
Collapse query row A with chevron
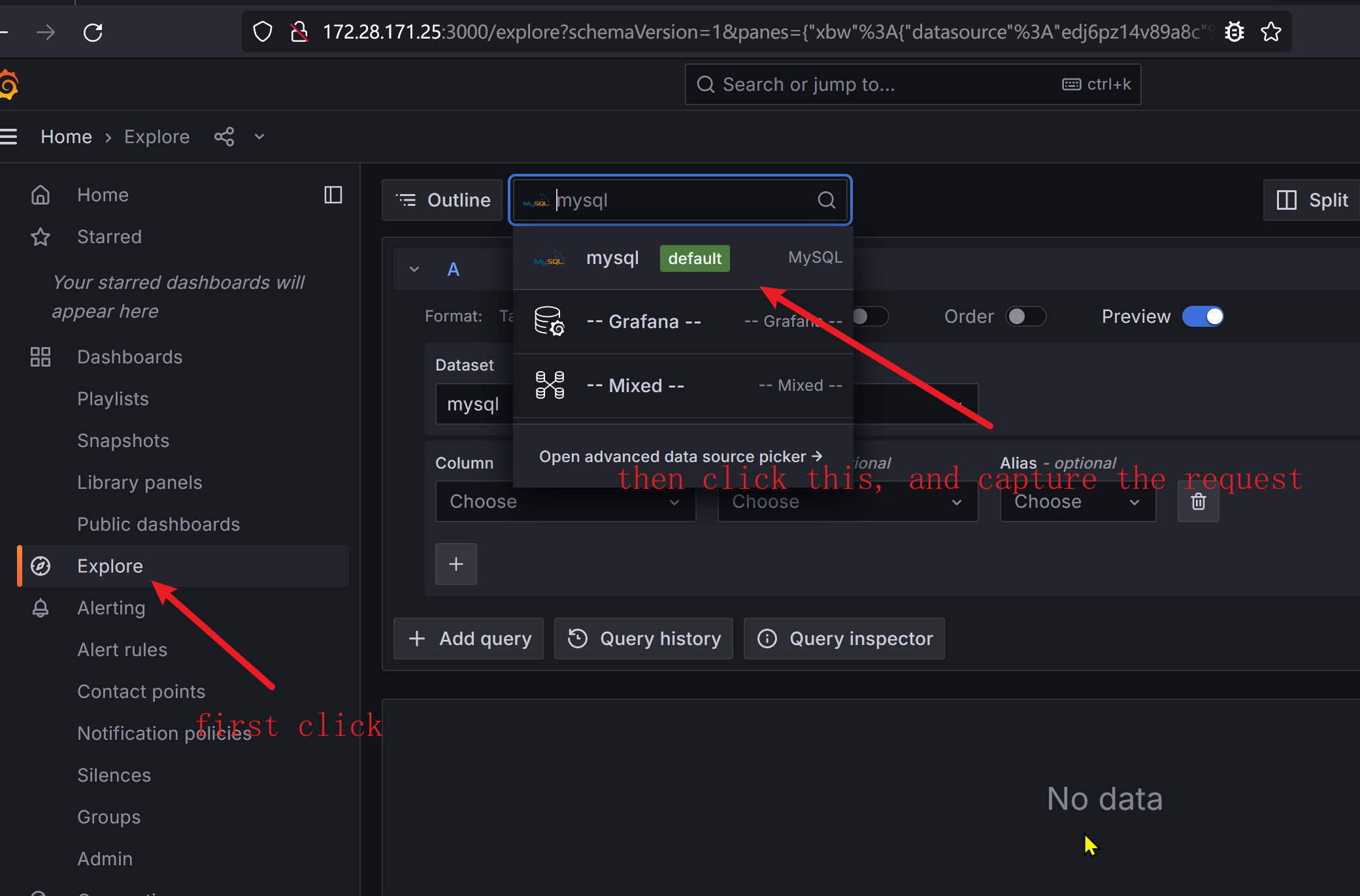click(x=414, y=269)
